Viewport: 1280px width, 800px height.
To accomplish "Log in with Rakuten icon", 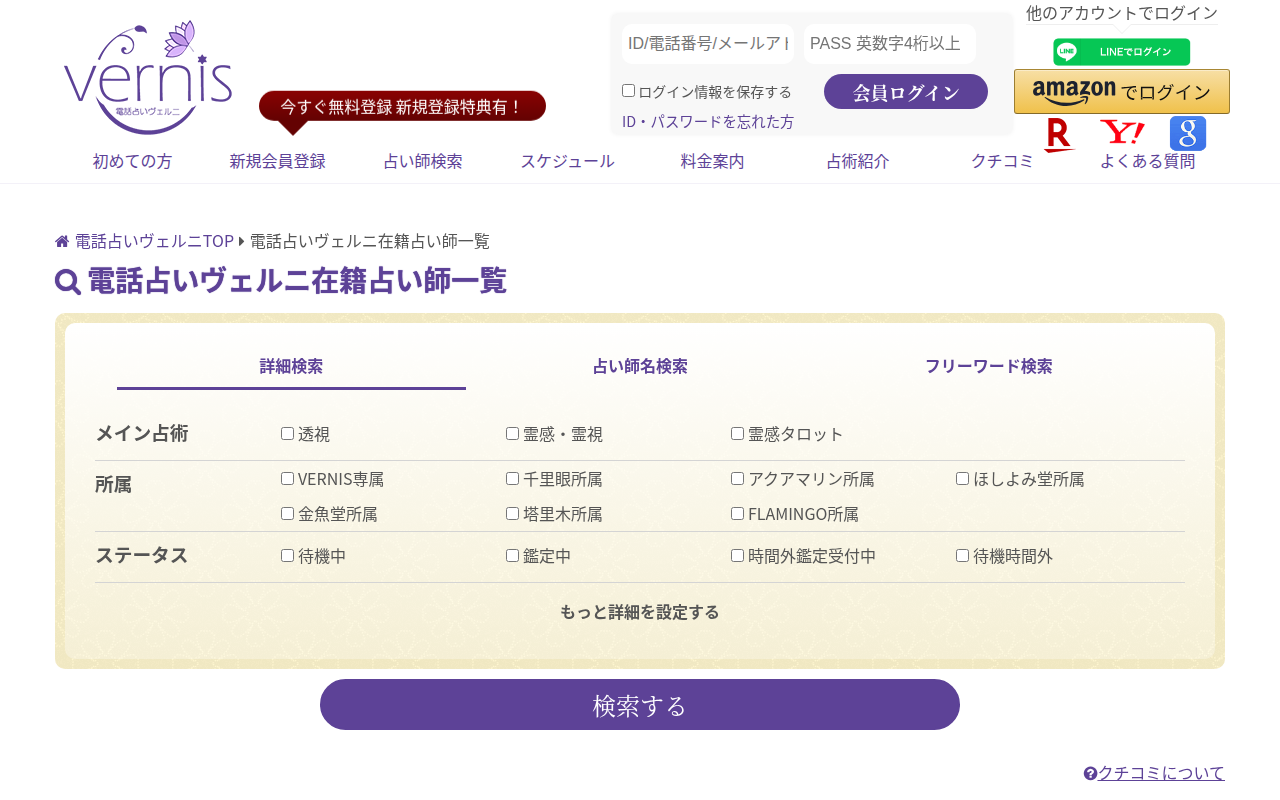I will tap(1058, 134).
